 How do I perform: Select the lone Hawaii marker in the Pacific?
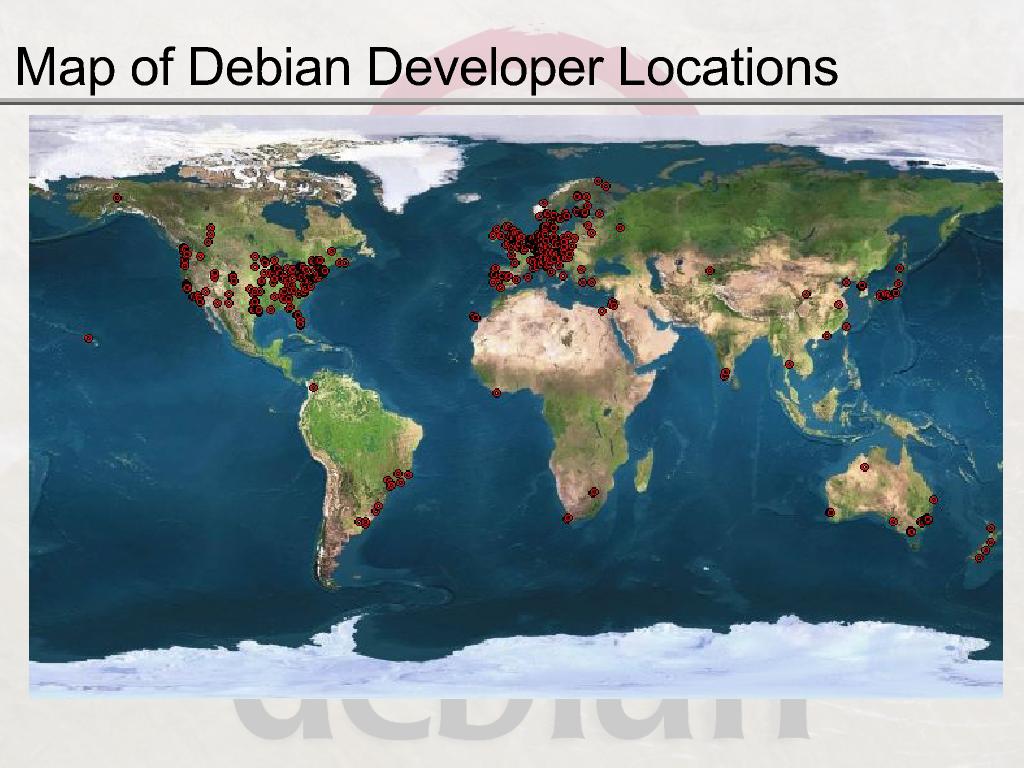click(x=88, y=339)
